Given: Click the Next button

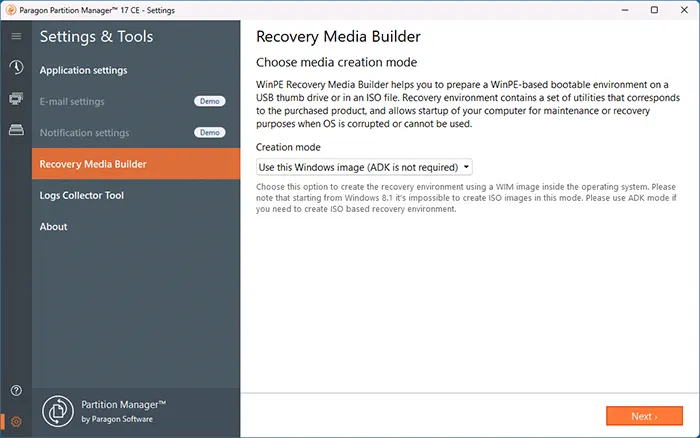Looking at the screenshot, I should 644,416.
